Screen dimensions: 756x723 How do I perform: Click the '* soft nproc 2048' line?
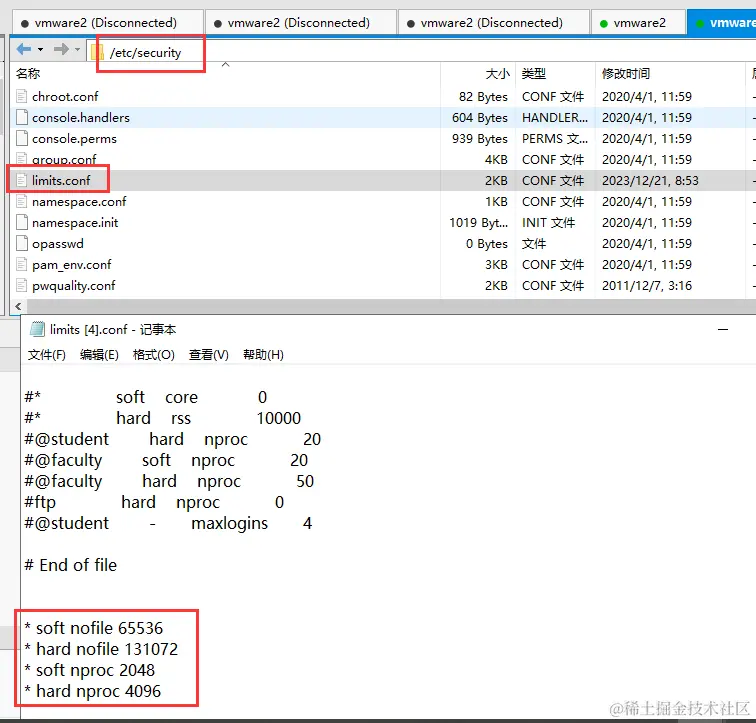click(90, 670)
